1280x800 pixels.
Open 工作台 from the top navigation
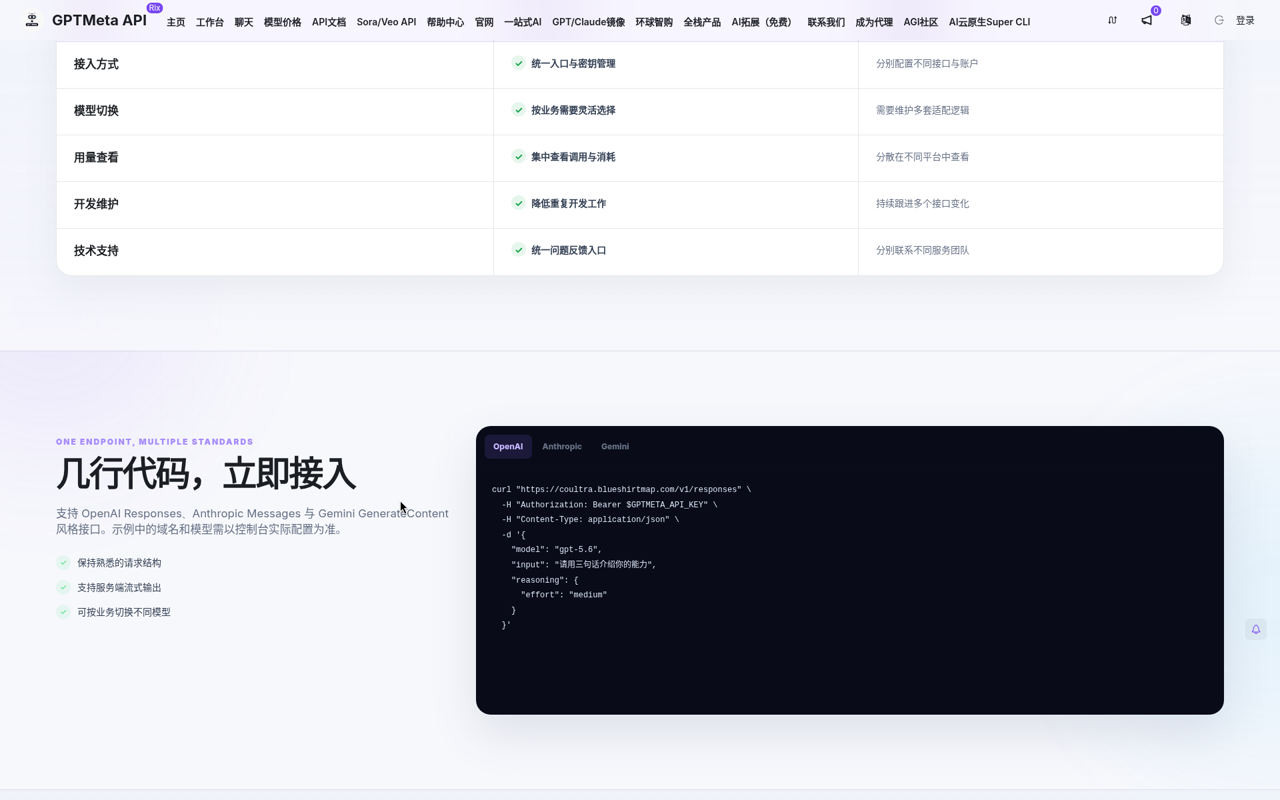coord(210,22)
